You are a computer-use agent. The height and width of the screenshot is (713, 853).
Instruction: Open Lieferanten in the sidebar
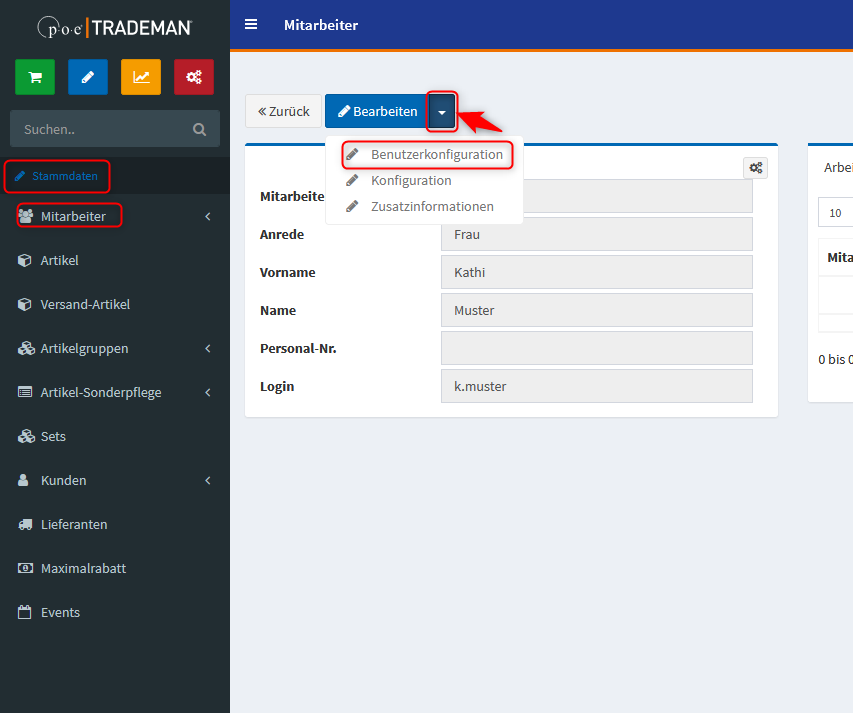(x=74, y=524)
